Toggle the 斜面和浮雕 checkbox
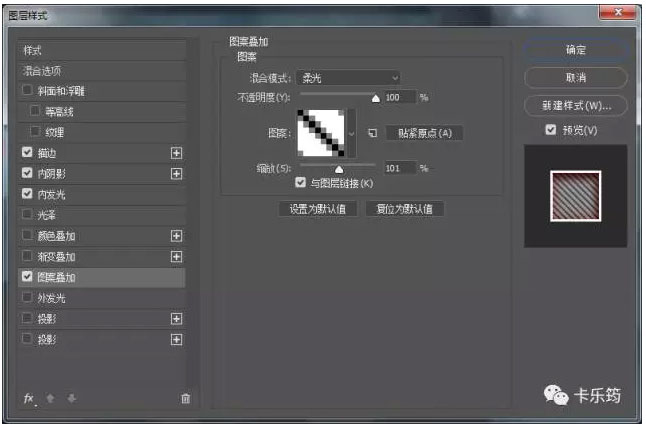Viewport: 646px width, 424px height. coord(27,90)
